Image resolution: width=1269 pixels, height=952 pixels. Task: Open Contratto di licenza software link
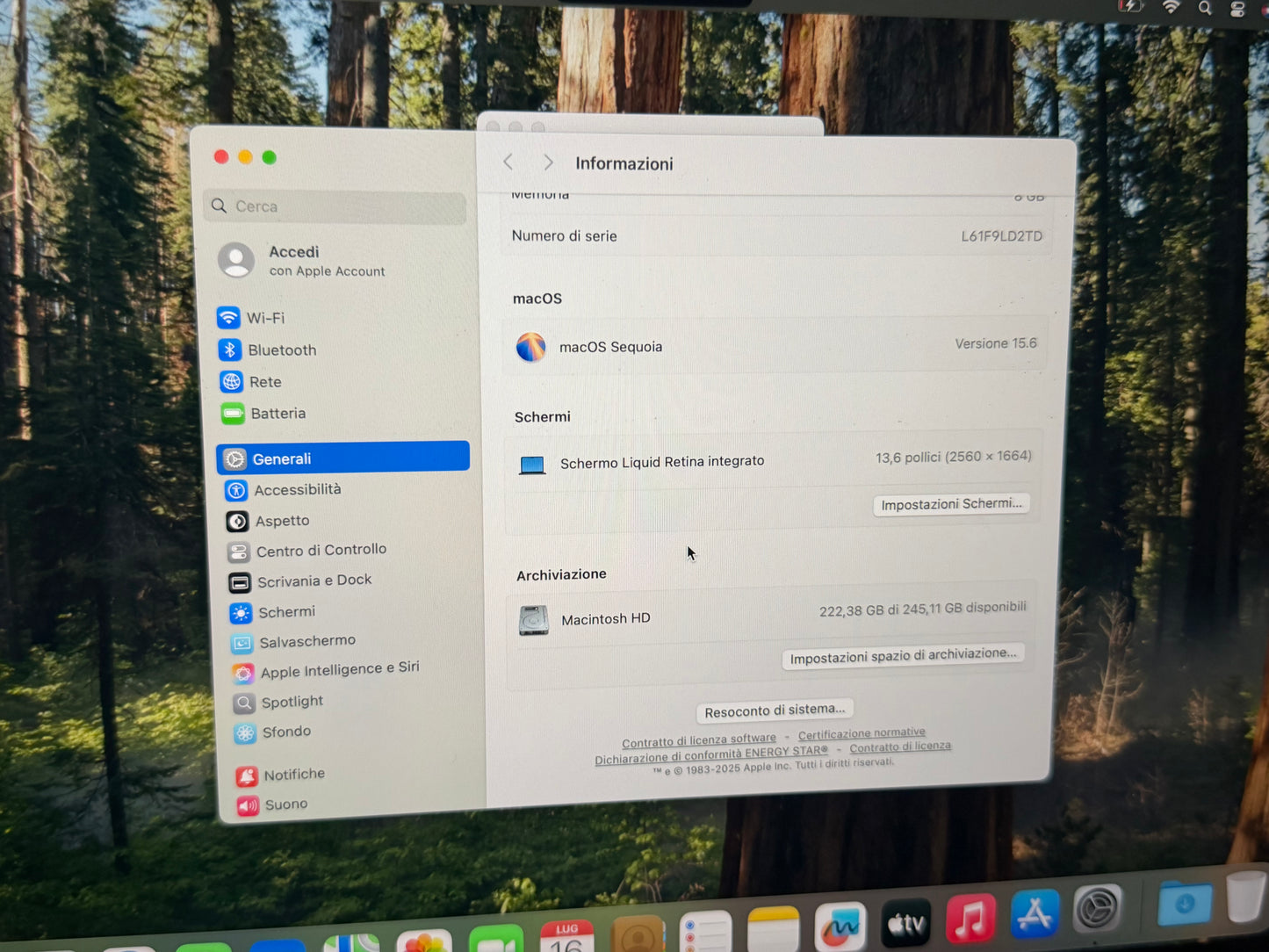(x=699, y=741)
